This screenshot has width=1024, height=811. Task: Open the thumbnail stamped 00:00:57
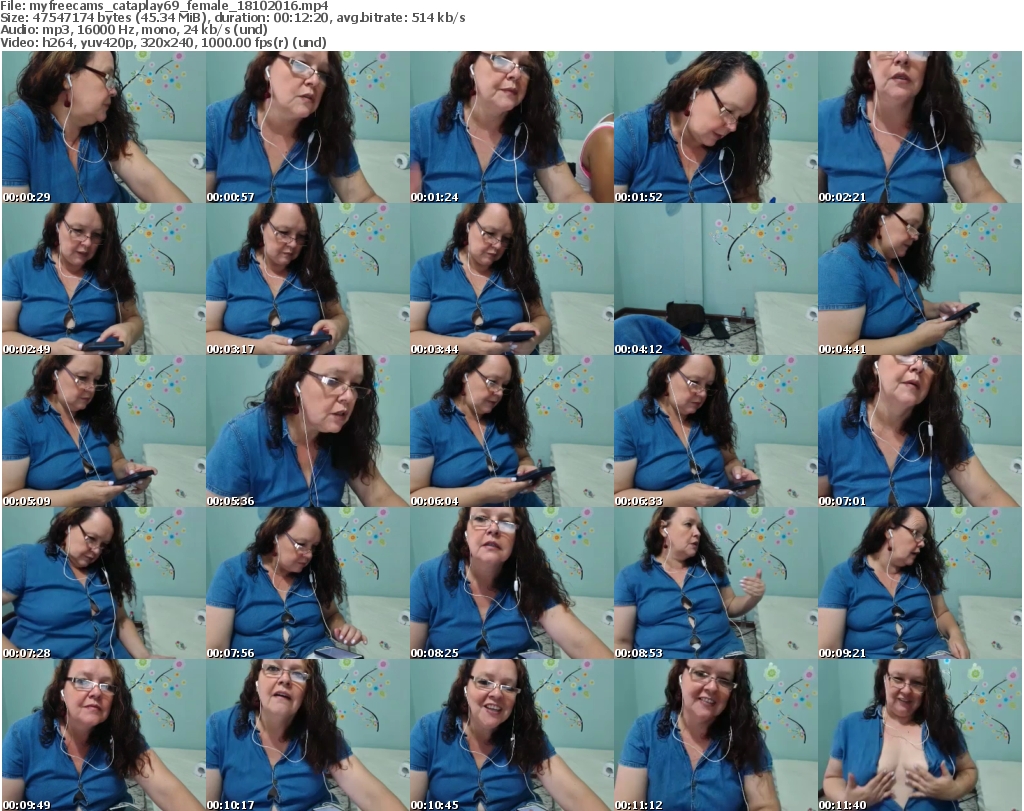tap(308, 127)
